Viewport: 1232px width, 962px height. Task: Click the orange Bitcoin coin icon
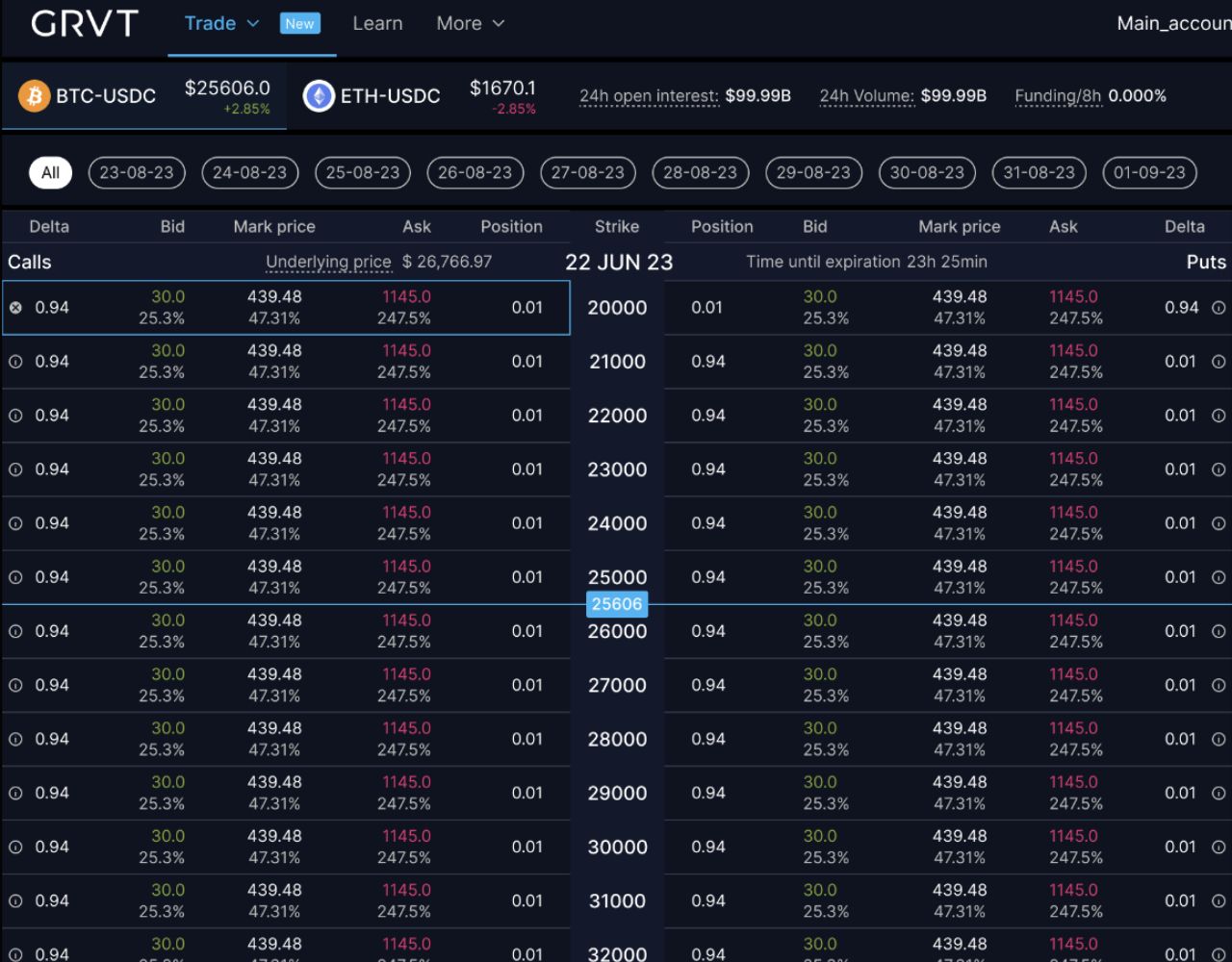[x=35, y=96]
